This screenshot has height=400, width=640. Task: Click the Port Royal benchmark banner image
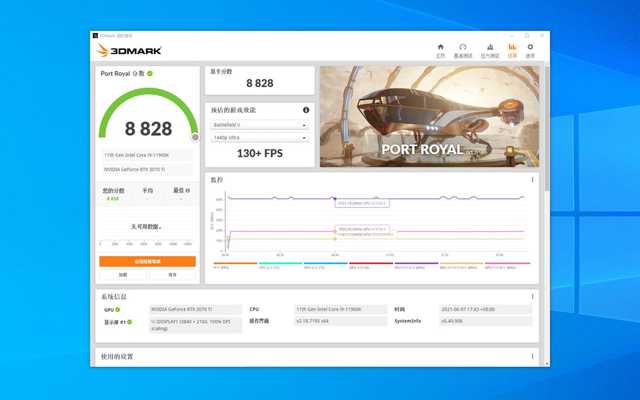[429, 117]
